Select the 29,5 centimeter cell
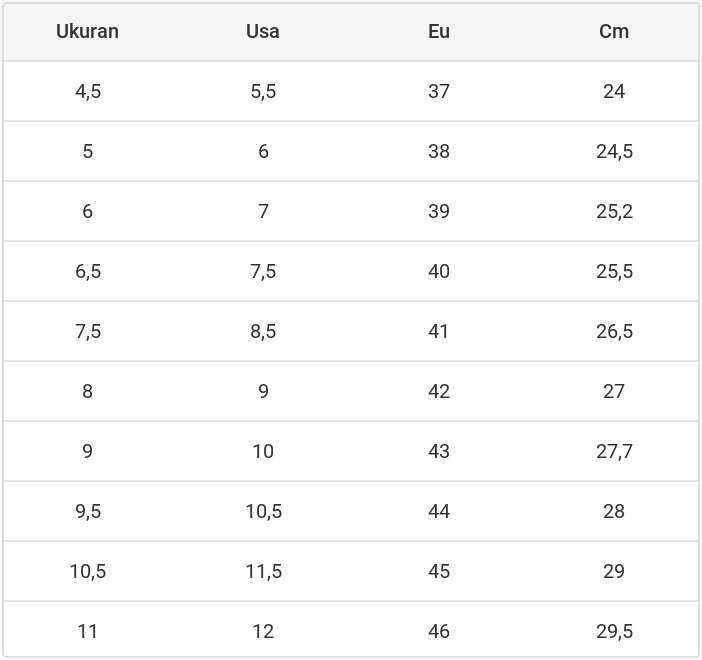702x660 pixels. tap(614, 631)
